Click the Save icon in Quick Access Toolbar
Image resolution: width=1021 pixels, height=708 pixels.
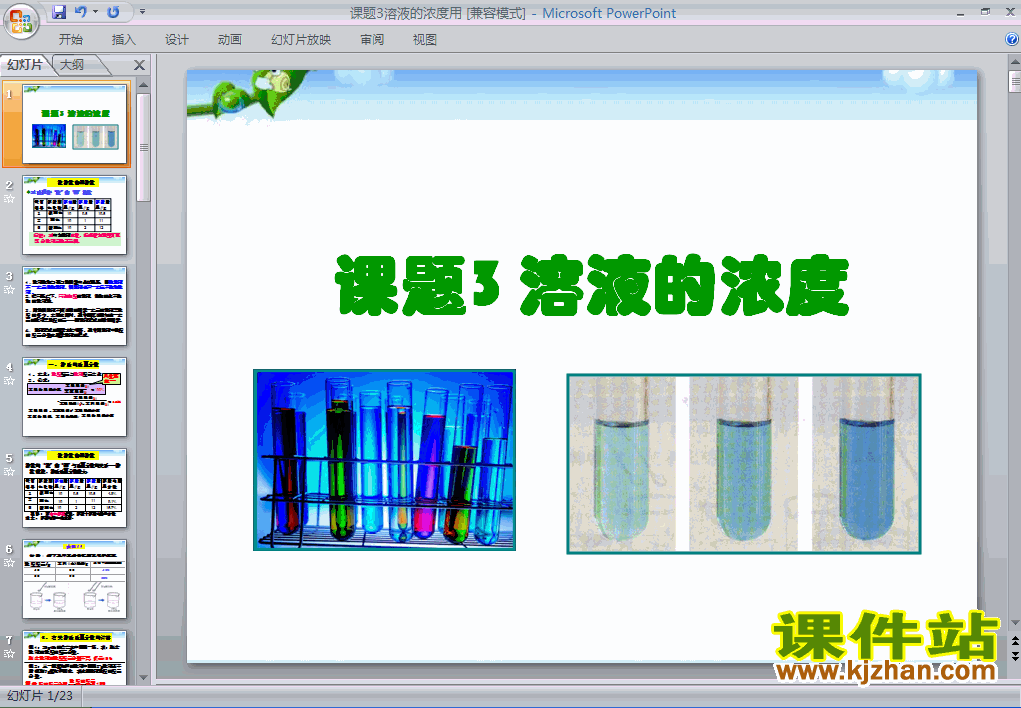(x=59, y=12)
